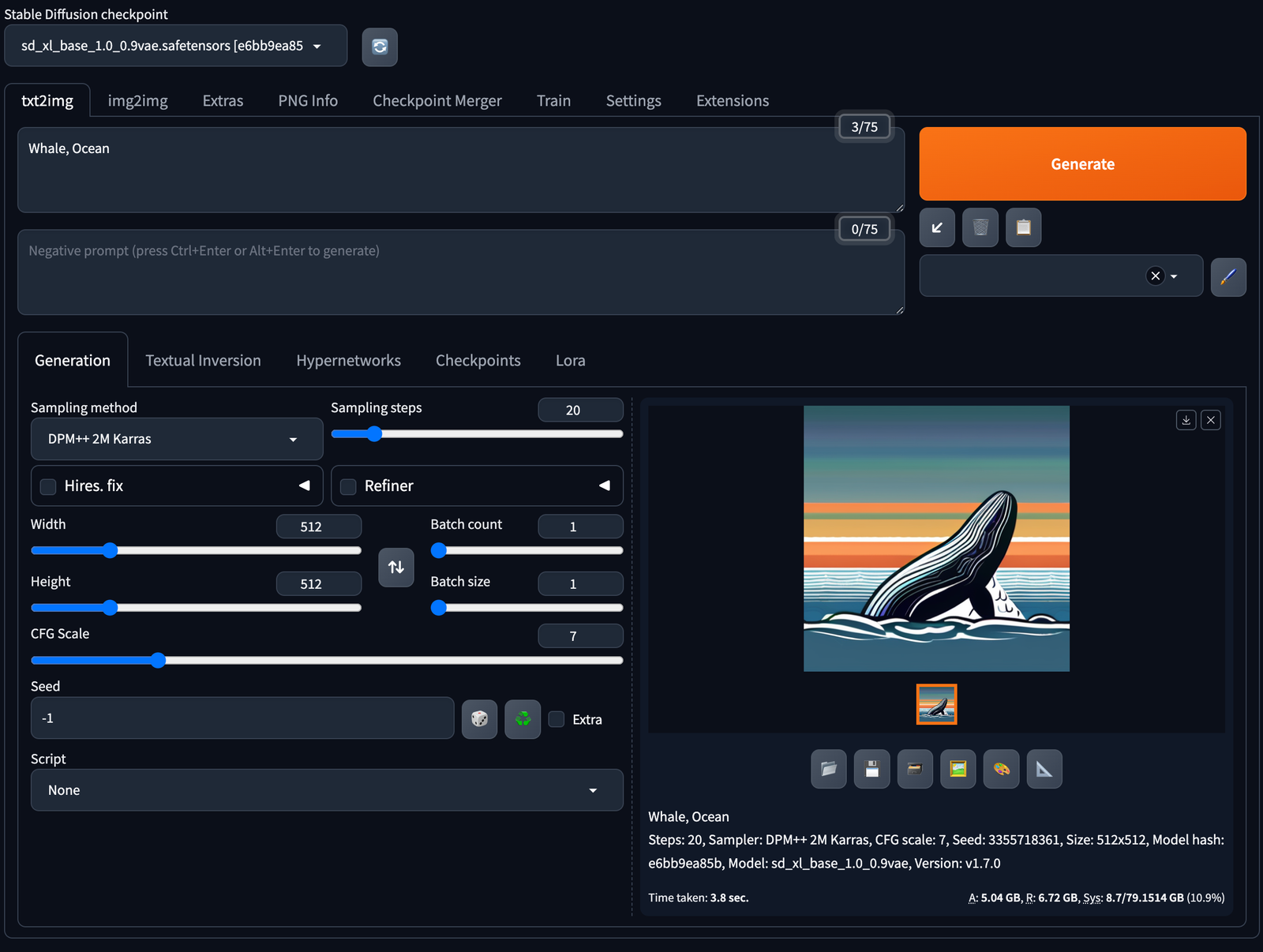Reuse last seed with the recycle icon
Screen dimensions: 1263x952
(x=523, y=719)
